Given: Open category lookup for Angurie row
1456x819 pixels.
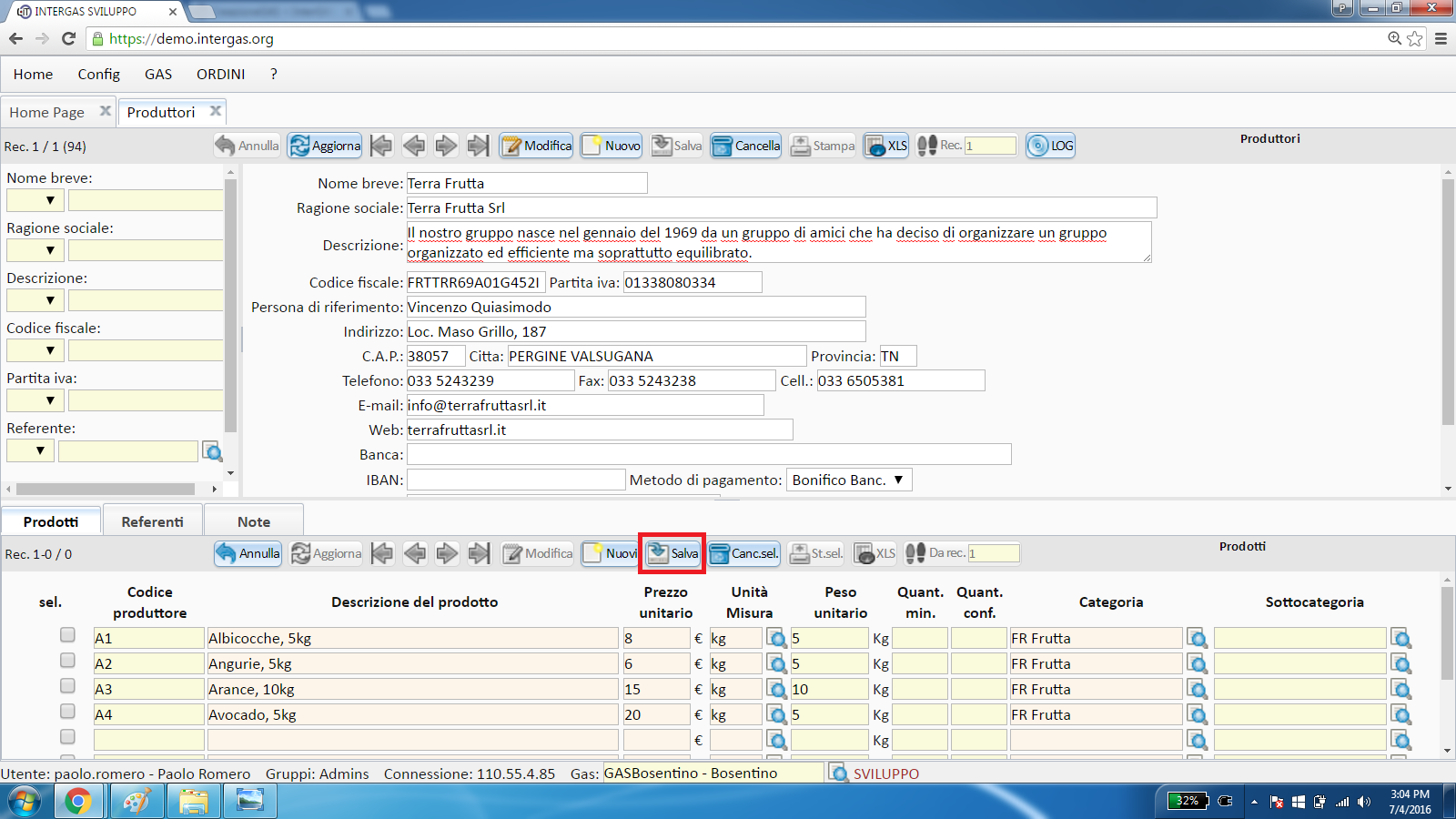Looking at the screenshot, I should [x=1197, y=663].
